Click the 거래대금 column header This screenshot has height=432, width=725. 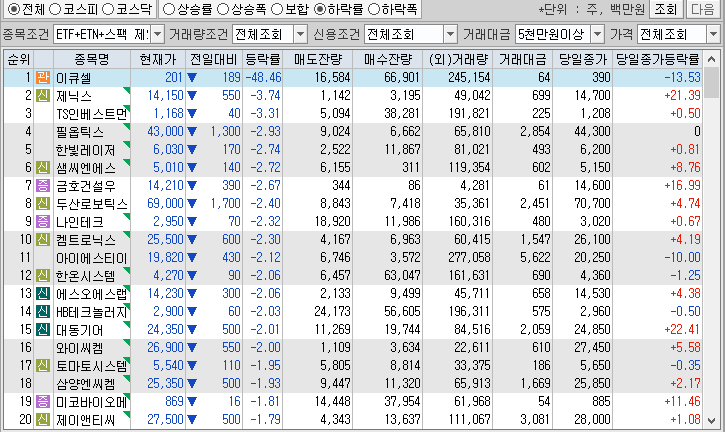coord(522,59)
